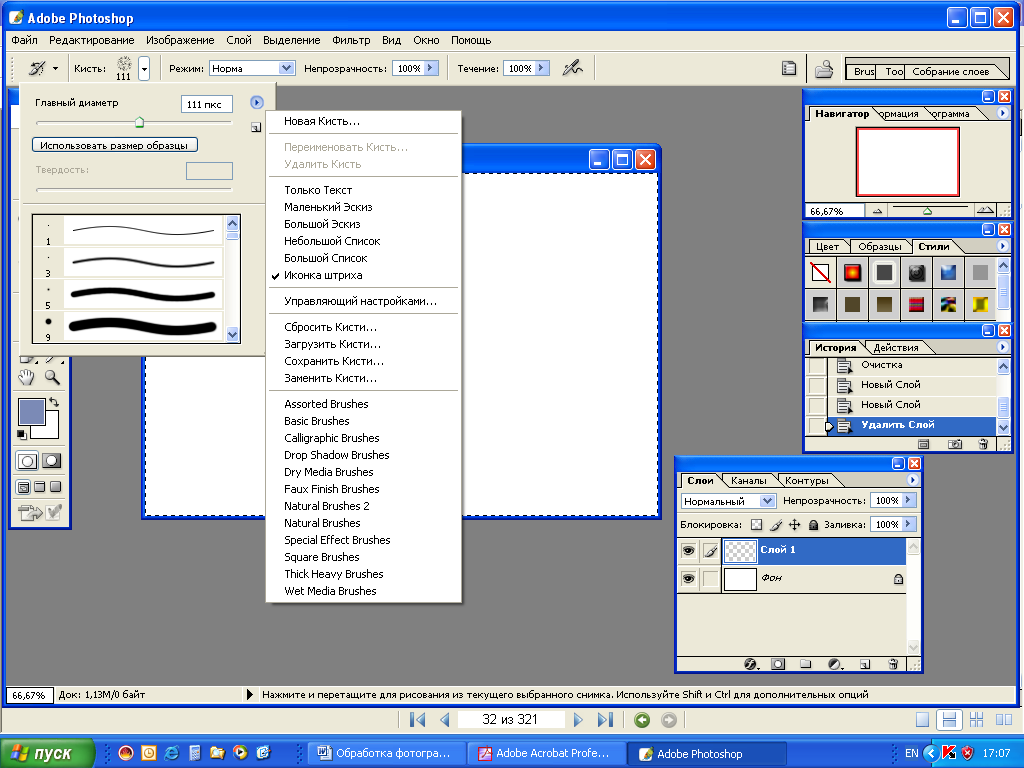Open the пуск Start button
1024x768 pixels.
[47, 754]
